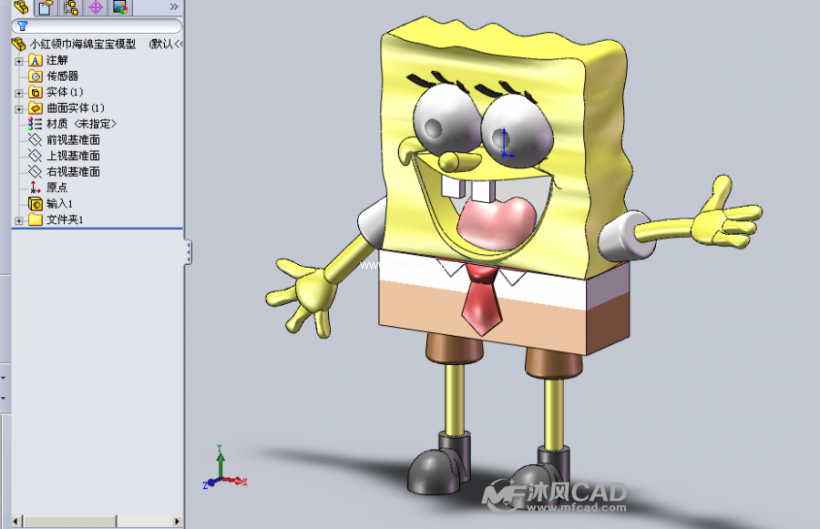
Task: Select the 输入1 label
Action: pos(60,203)
